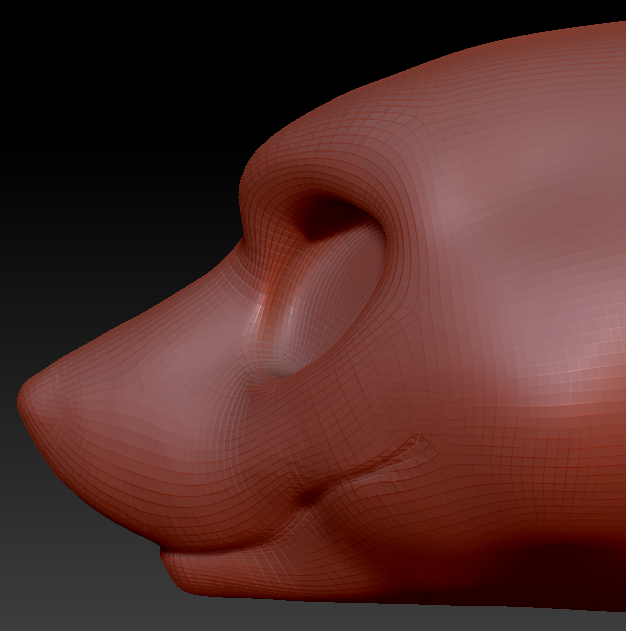
Task: Click the dark mouth corner dimple
Action: 309,498
